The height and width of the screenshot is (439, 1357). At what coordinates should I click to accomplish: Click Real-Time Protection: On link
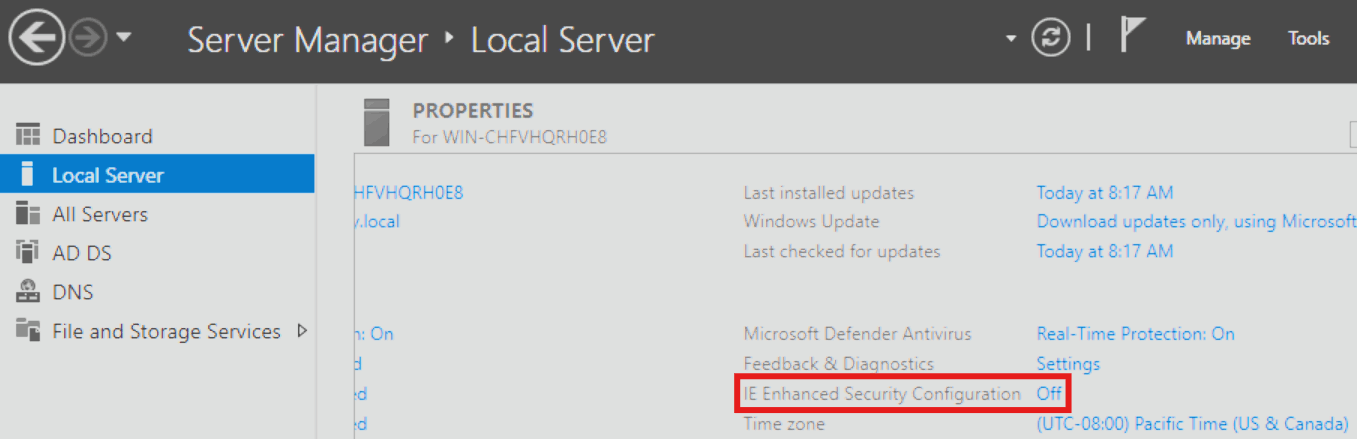pos(1135,334)
